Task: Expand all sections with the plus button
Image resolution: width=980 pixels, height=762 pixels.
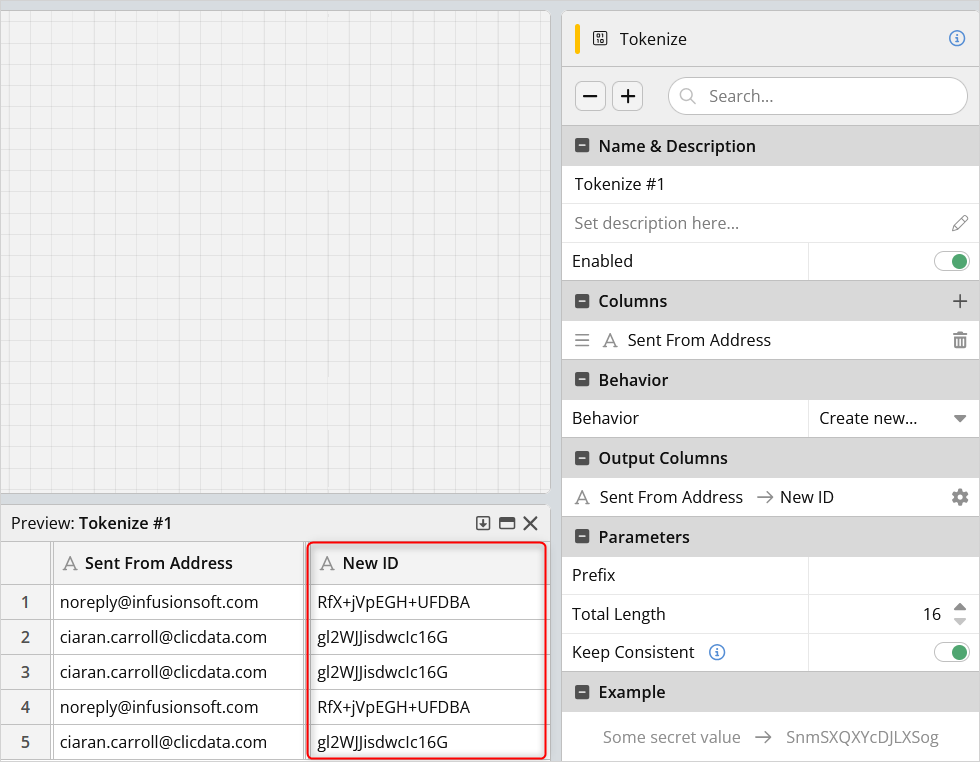Action: click(x=628, y=96)
